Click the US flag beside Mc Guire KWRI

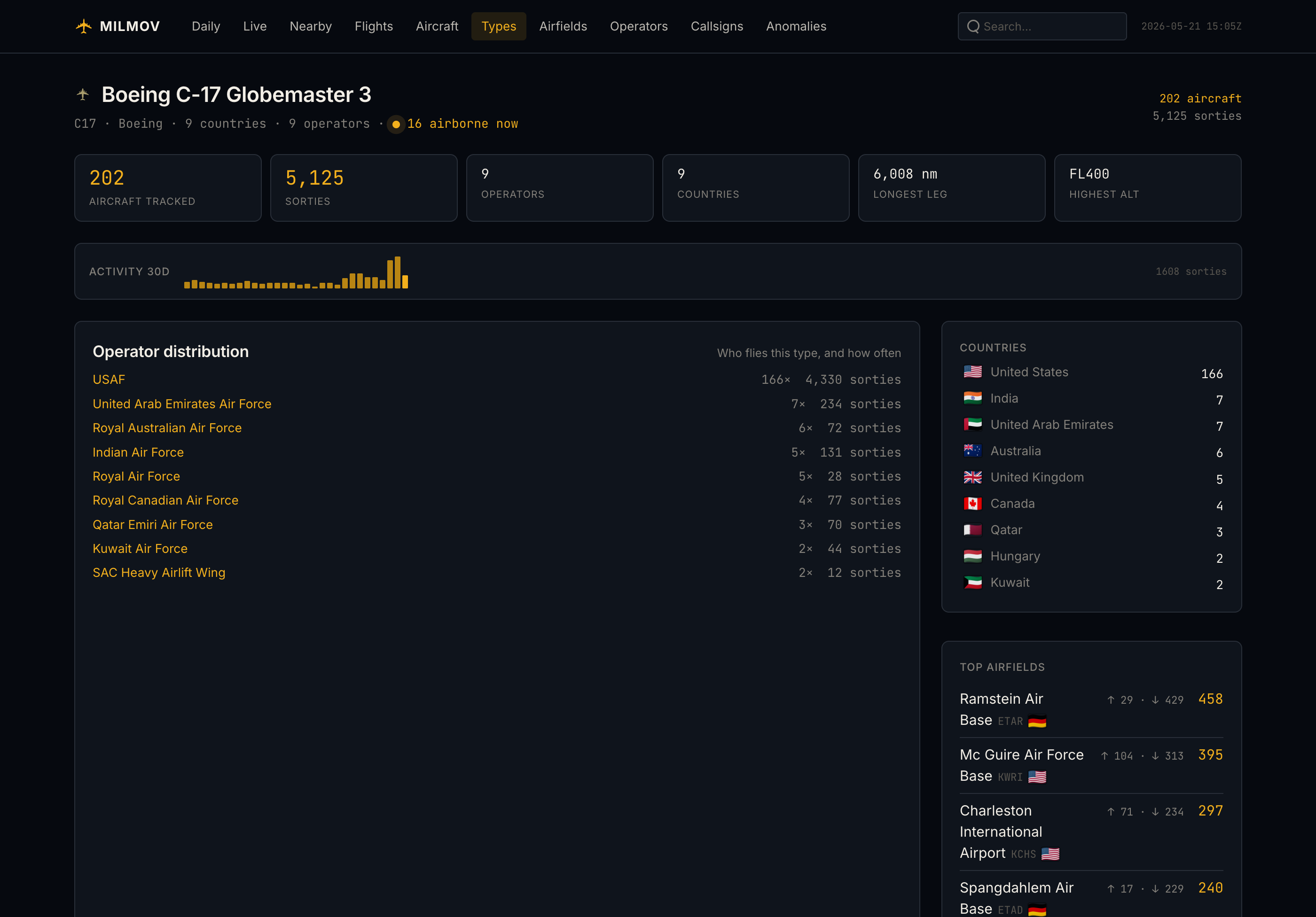pos(1037,777)
